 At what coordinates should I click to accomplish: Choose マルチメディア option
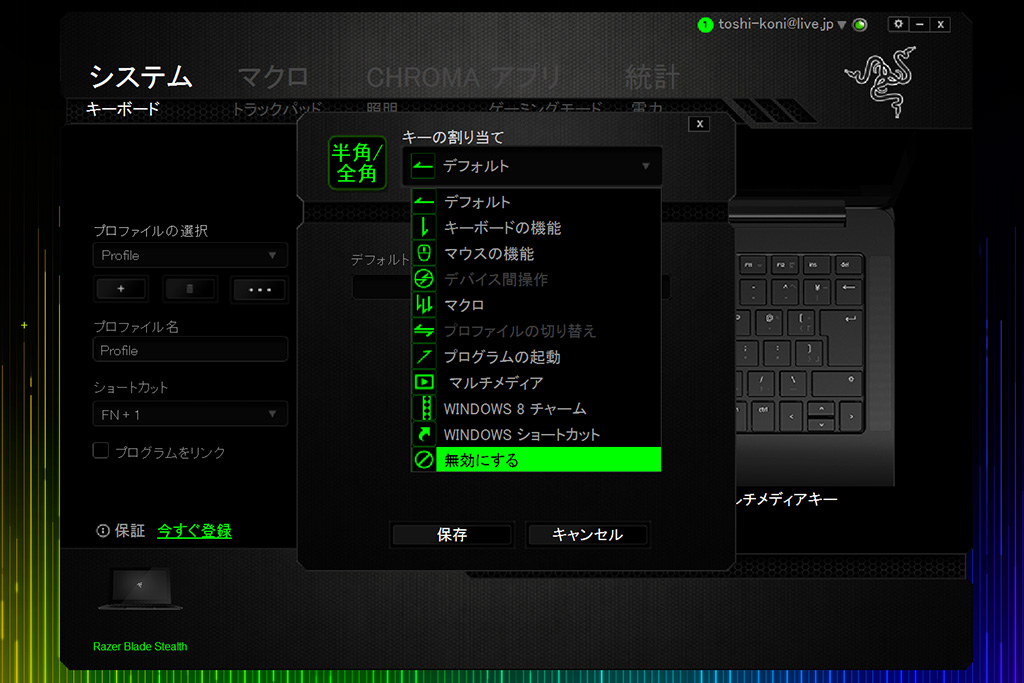pyautogui.click(x=536, y=383)
